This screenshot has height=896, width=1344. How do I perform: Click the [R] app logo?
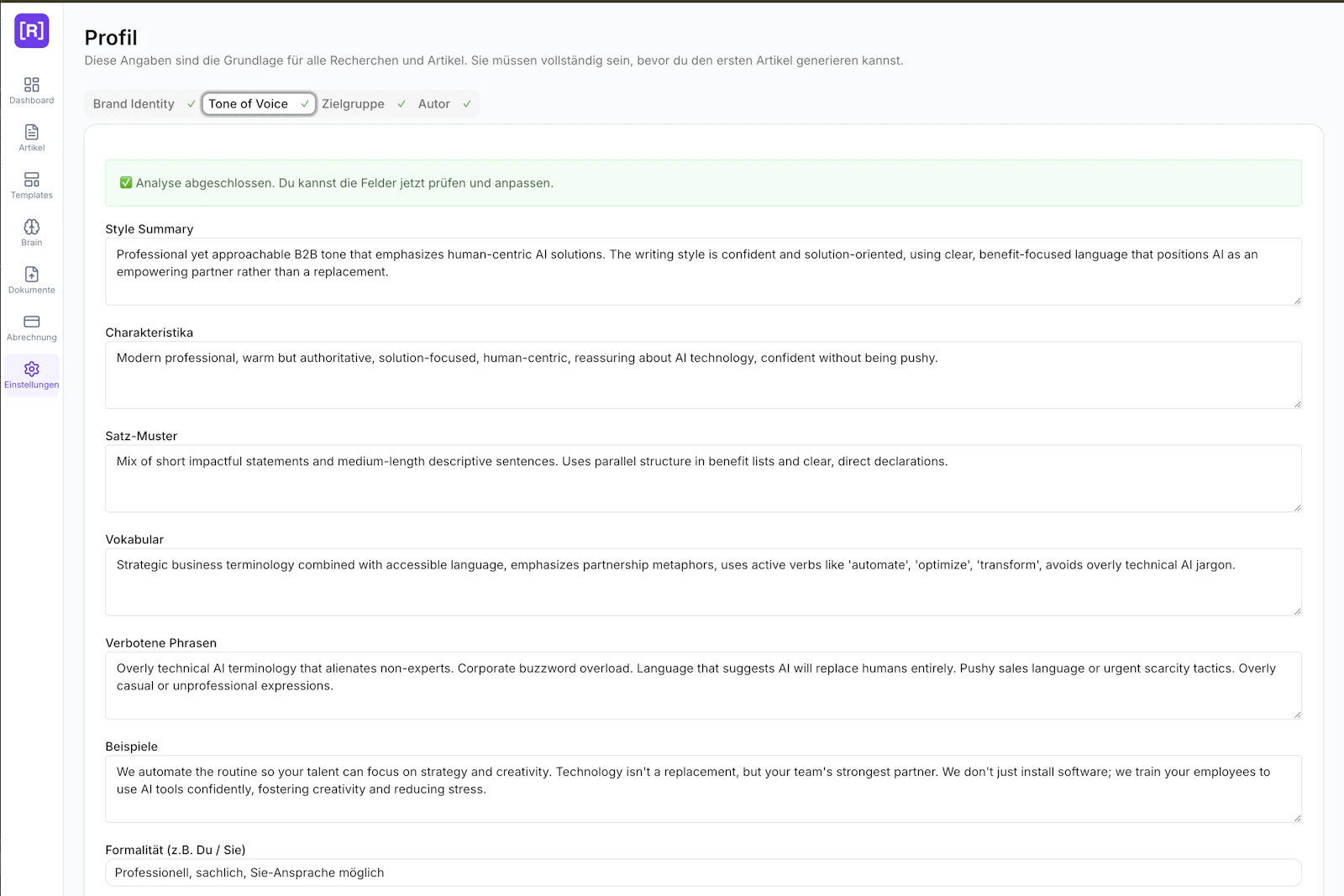point(32,31)
